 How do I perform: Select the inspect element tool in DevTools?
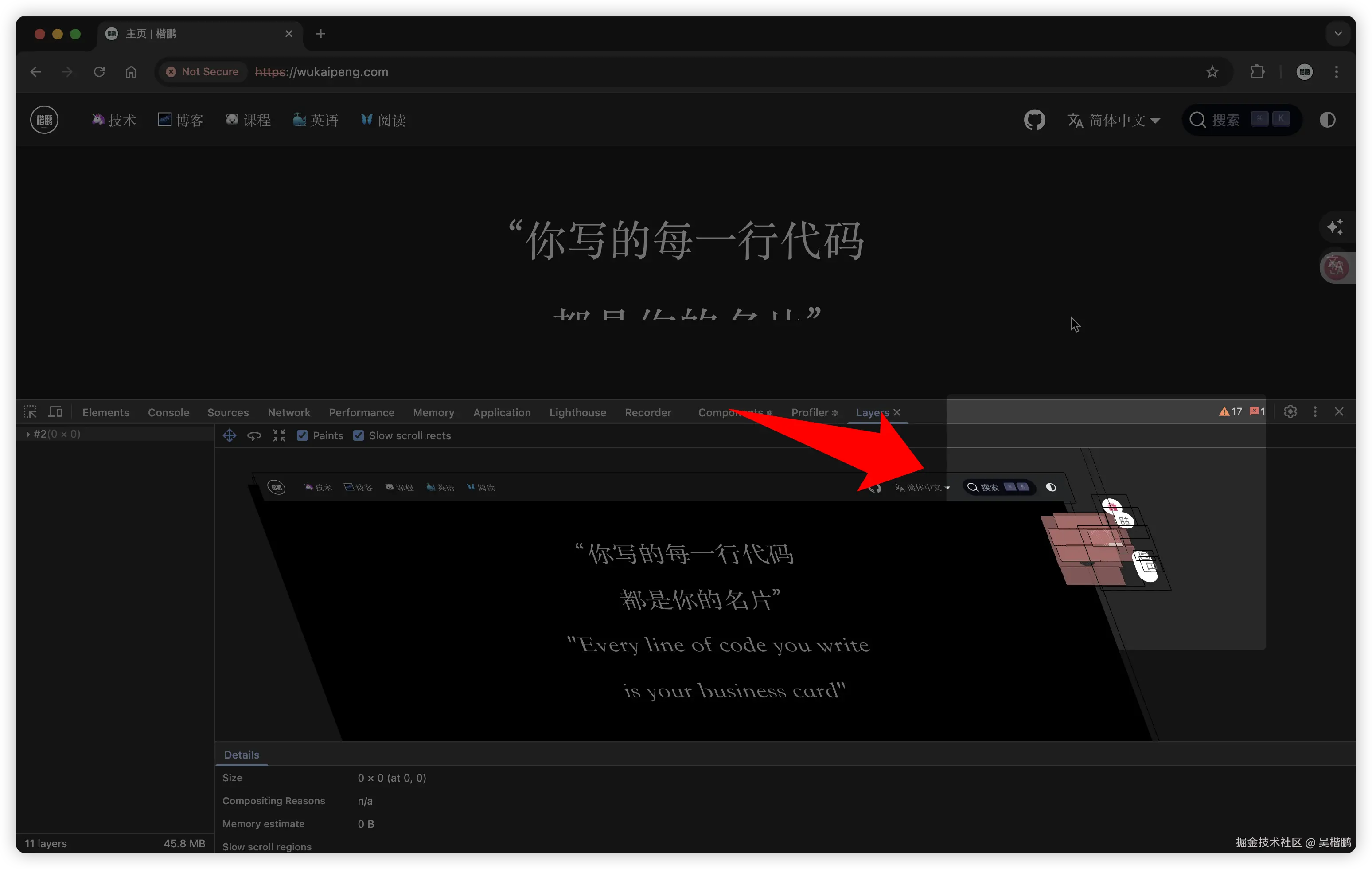tap(30, 412)
